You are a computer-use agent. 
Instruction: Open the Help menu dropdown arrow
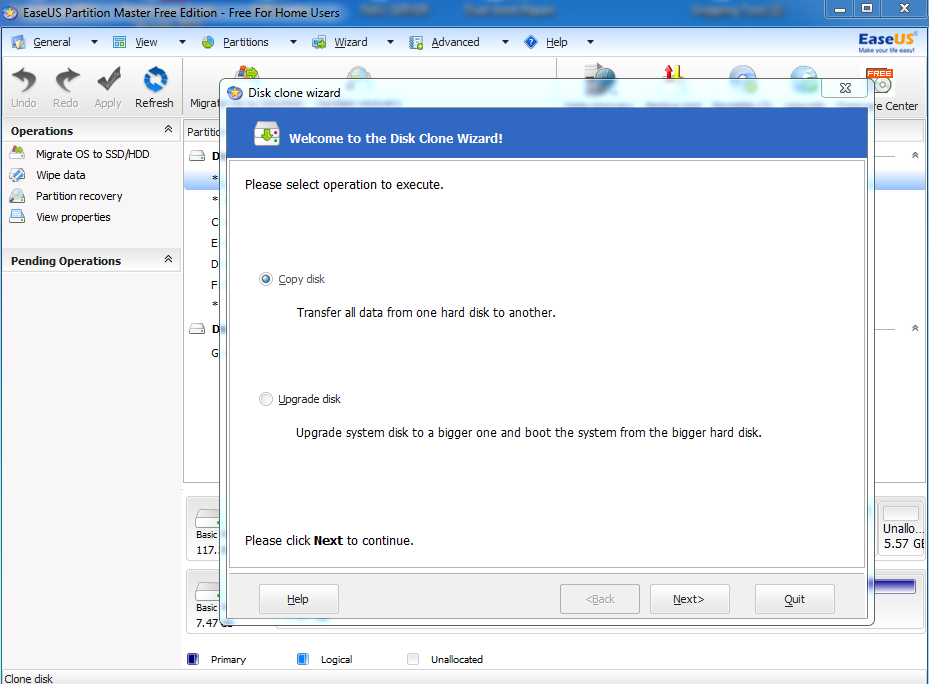point(590,42)
